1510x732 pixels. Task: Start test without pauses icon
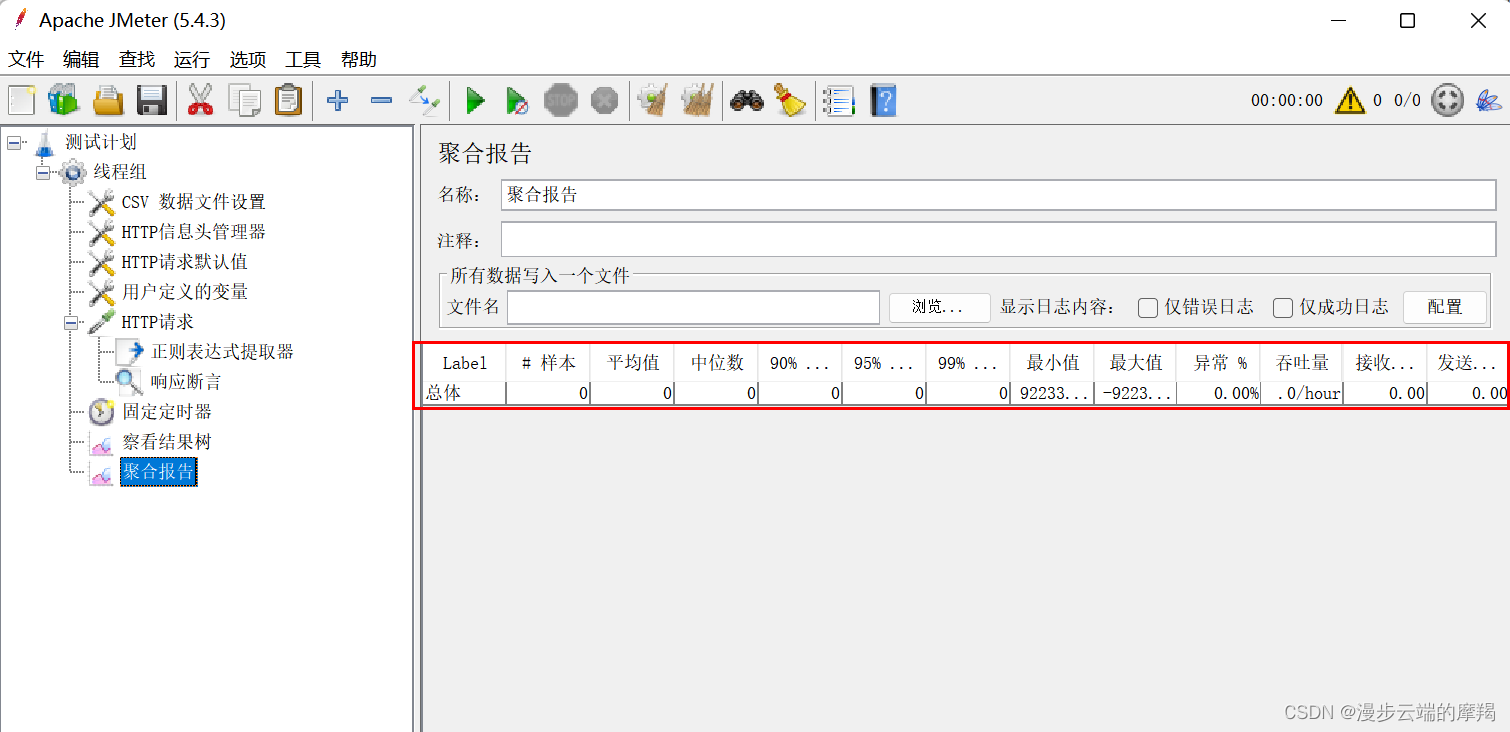tap(517, 100)
